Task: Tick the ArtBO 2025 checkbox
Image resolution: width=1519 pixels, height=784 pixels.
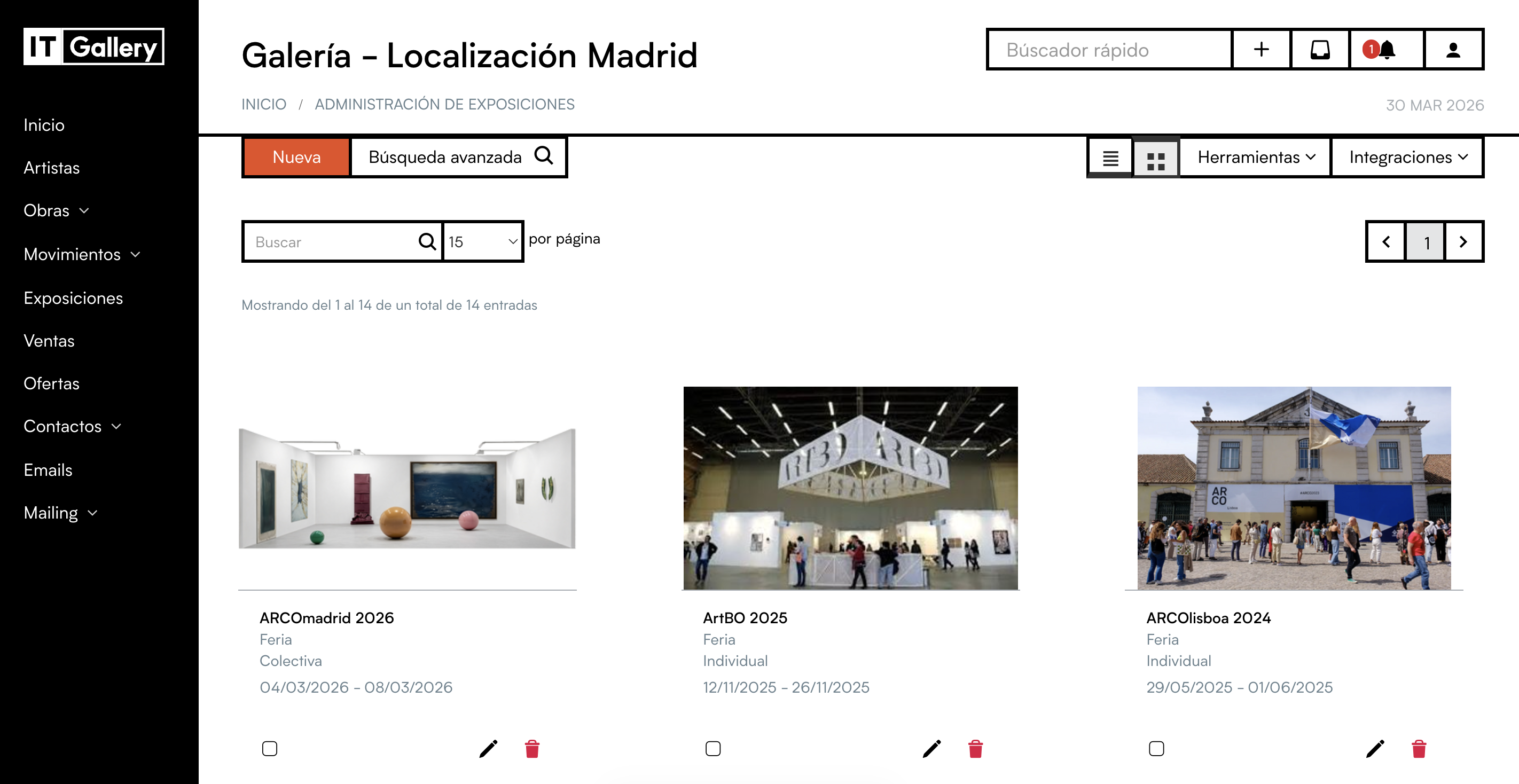Action: coord(713,749)
